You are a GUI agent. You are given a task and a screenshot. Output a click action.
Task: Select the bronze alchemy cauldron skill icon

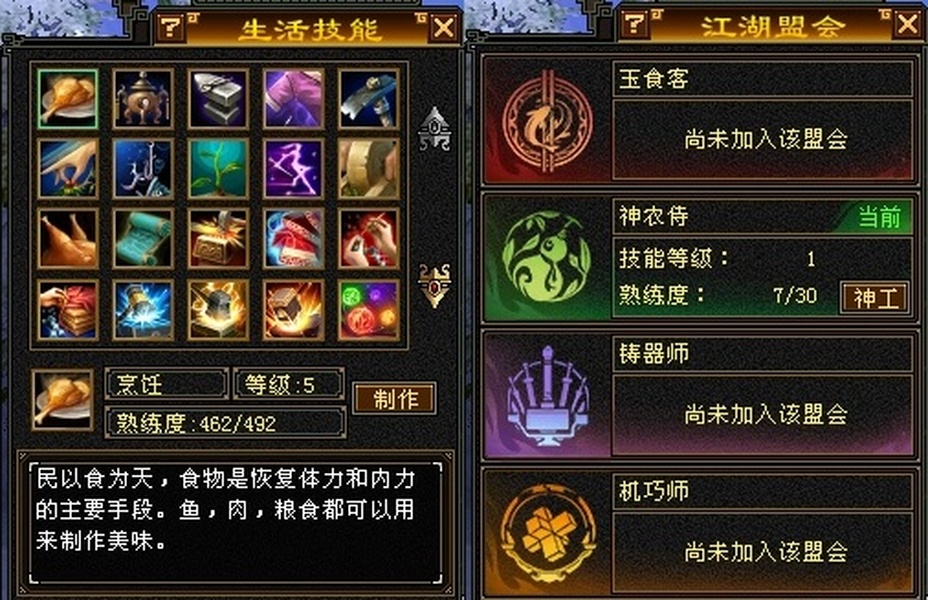(143, 99)
